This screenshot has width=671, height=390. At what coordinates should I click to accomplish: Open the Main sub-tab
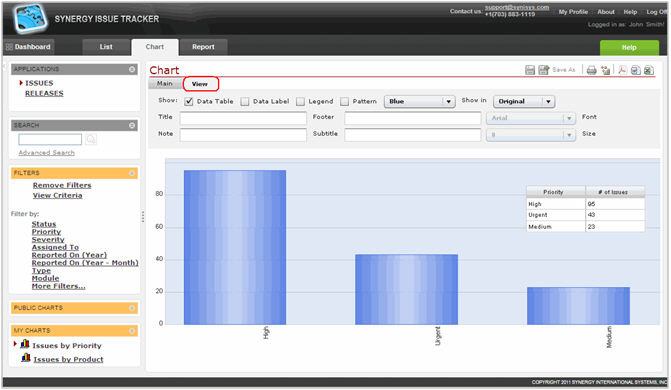[x=165, y=83]
